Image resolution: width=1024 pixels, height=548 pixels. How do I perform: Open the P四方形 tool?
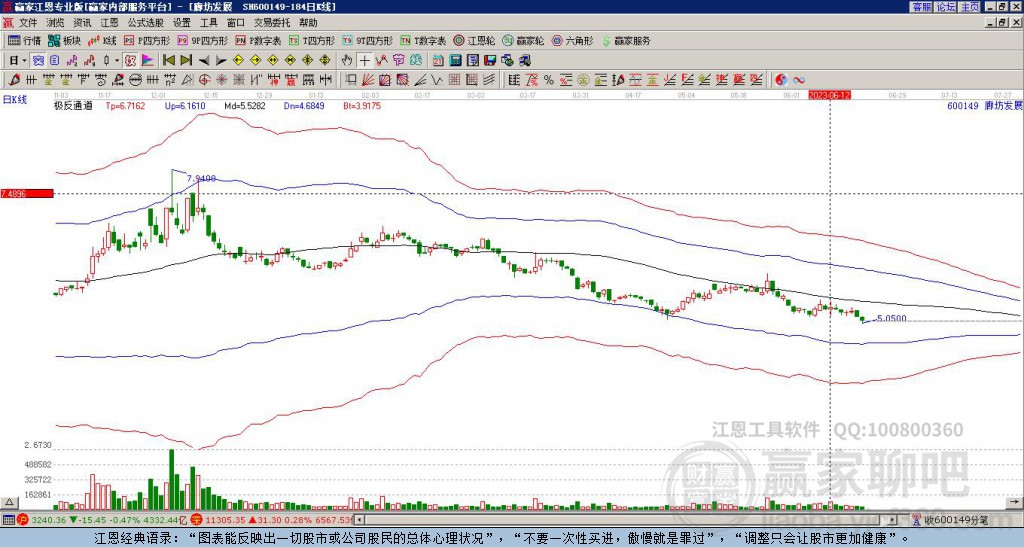tap(147, 40)
